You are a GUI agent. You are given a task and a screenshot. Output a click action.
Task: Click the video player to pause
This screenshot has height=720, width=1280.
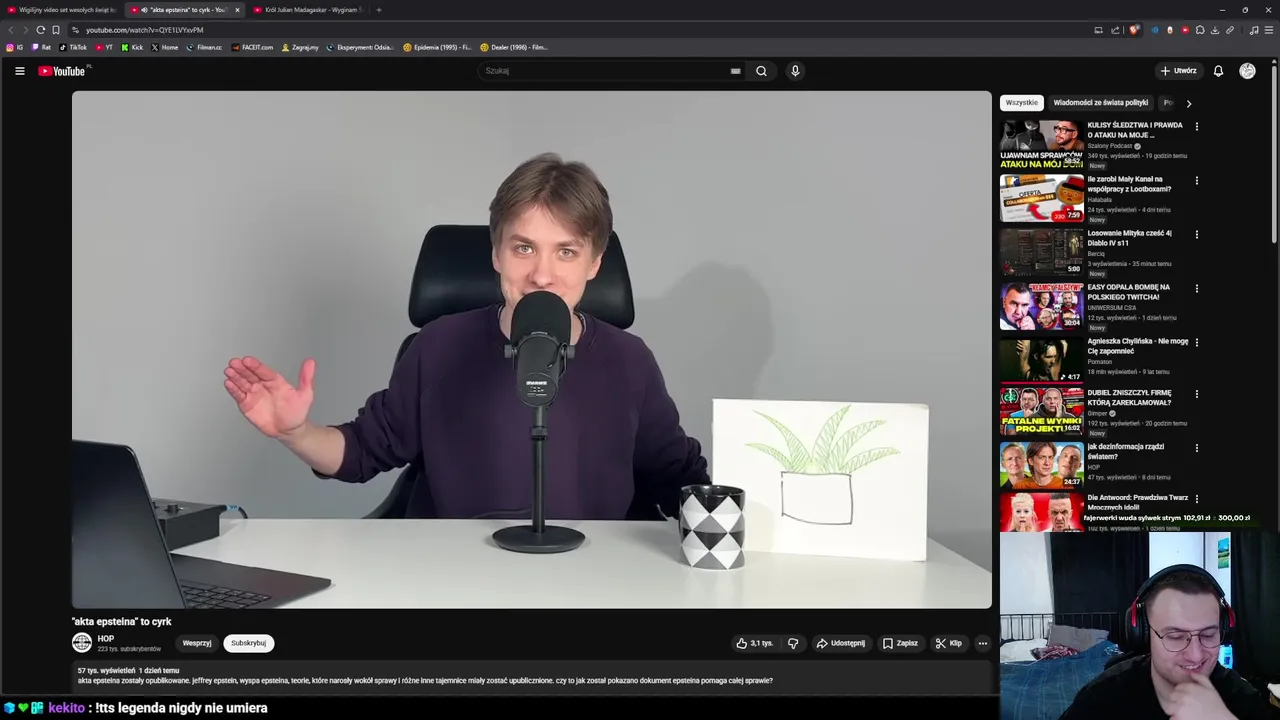click(x=532, y=350)
